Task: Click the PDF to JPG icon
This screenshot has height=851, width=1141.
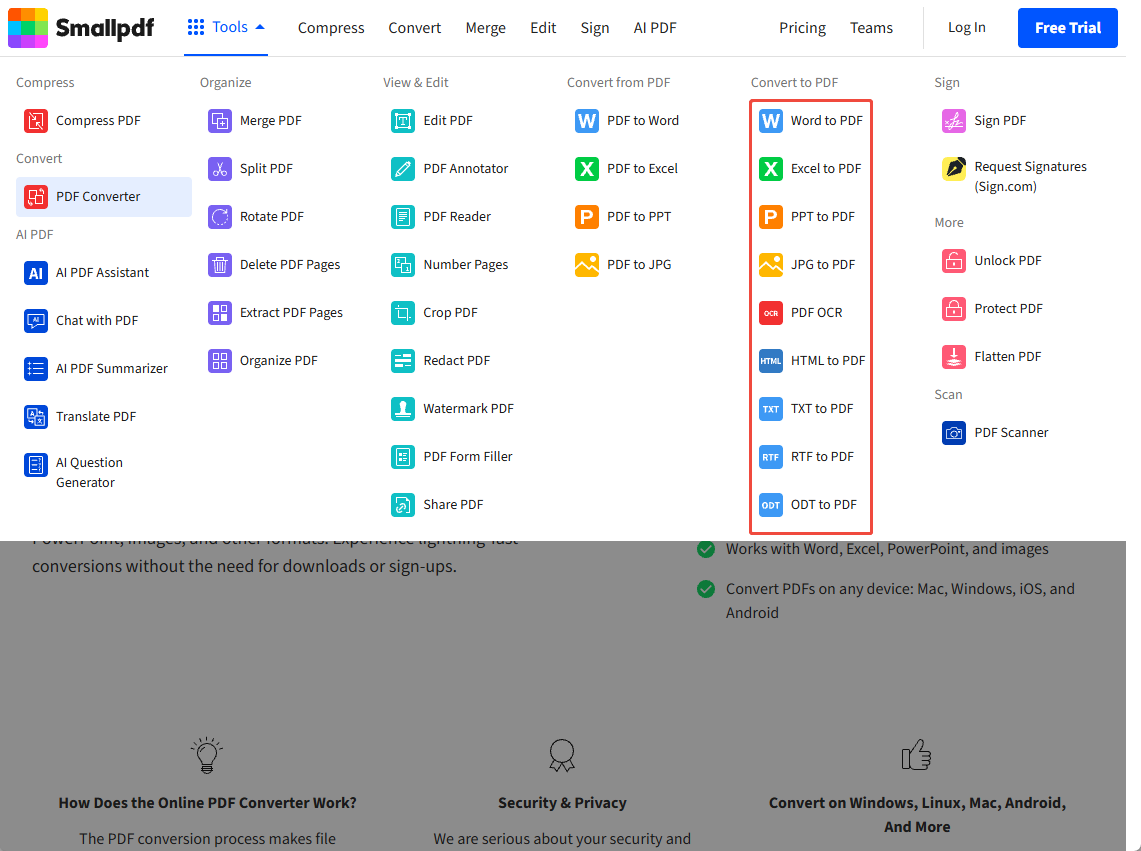Action: point(587,265)
